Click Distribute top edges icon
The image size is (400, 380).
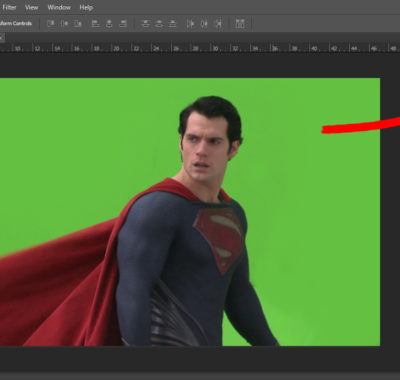click(x=145, y=24)
